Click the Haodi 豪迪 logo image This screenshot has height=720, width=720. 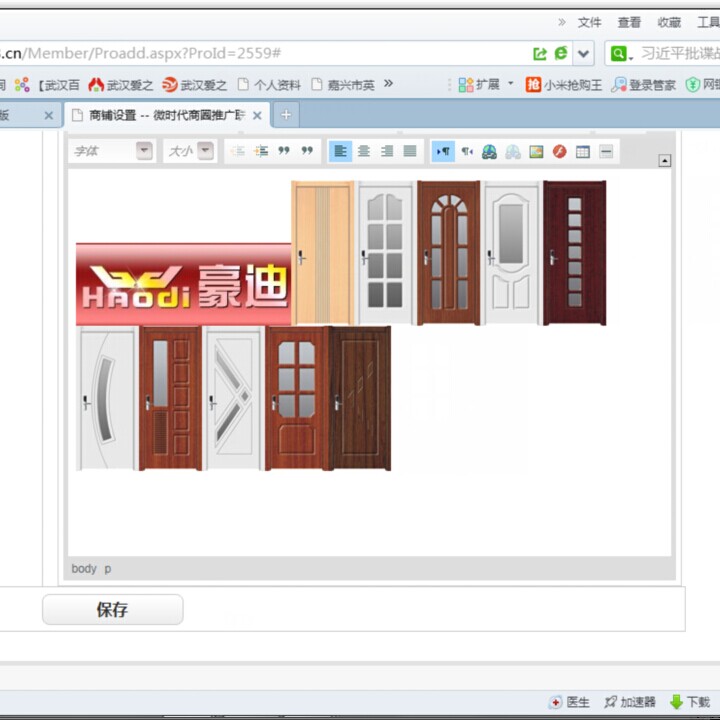click(184, 284)
